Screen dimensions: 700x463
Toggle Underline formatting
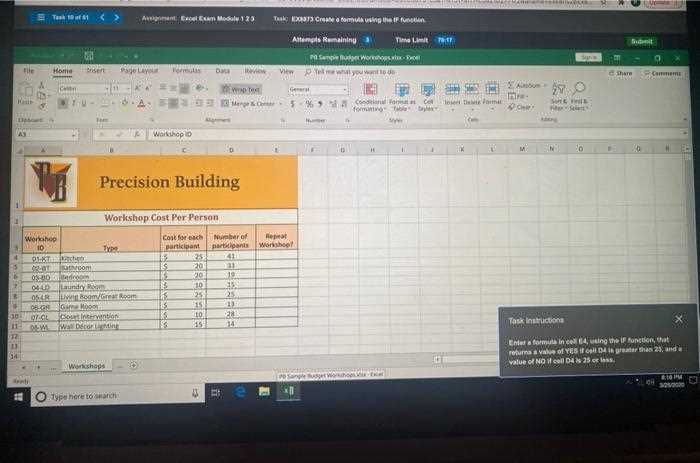83,104
